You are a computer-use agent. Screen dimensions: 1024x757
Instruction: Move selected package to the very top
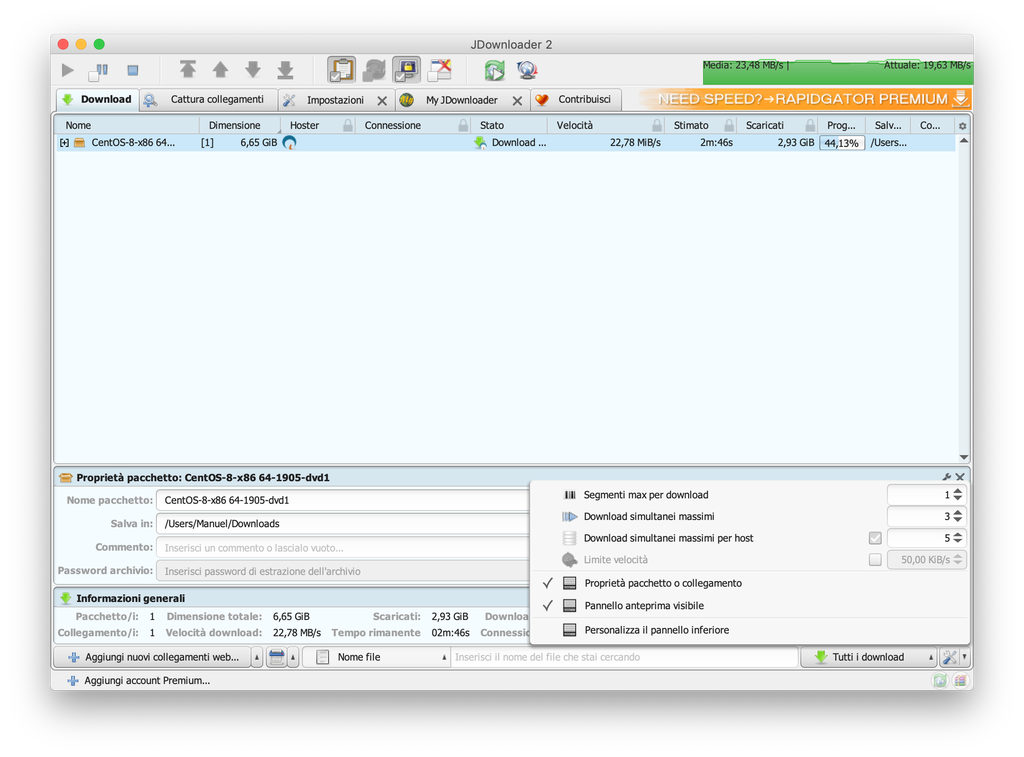point(188,70)
